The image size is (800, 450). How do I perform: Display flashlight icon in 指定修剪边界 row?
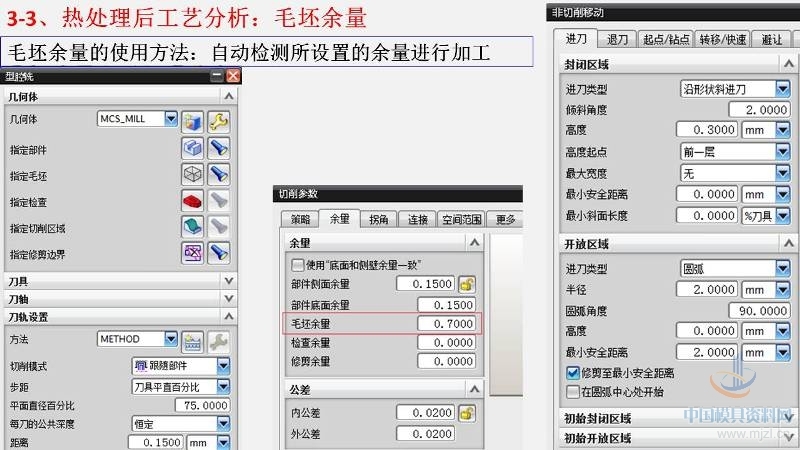pos(218,253)
